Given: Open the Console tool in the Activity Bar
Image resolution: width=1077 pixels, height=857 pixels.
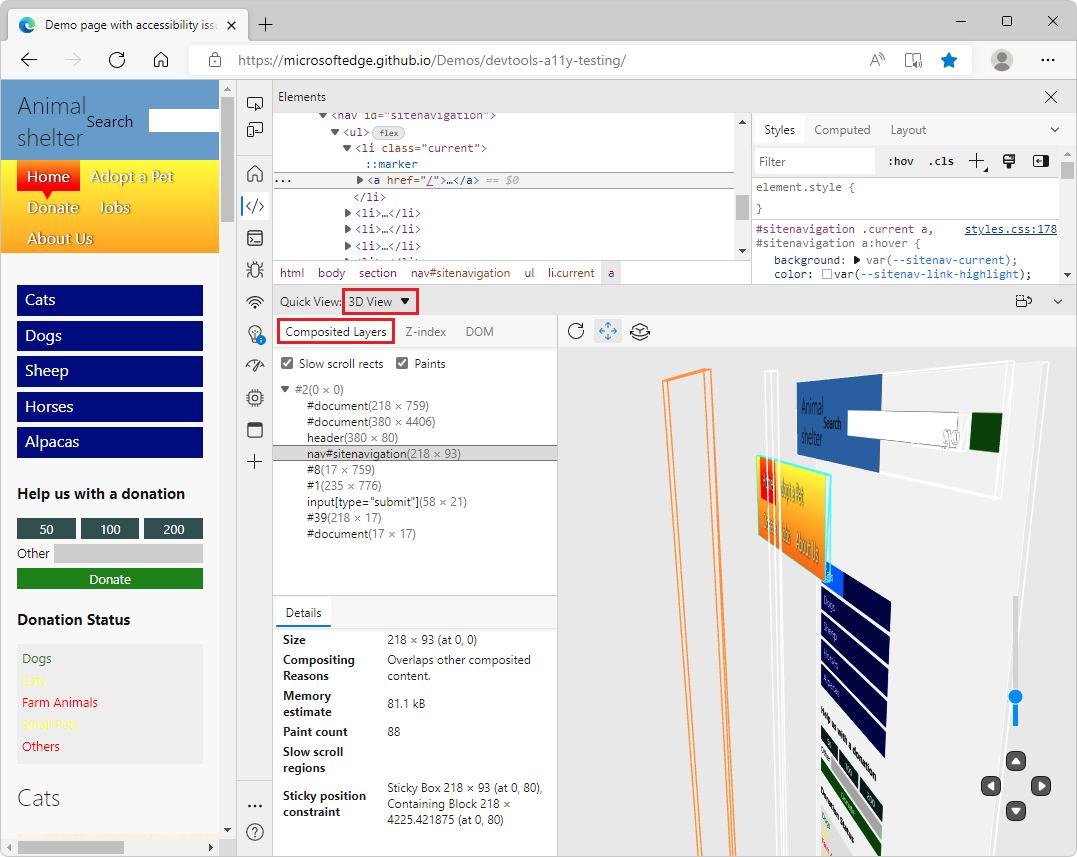Looking at the screenshot, I should (254, 238).
